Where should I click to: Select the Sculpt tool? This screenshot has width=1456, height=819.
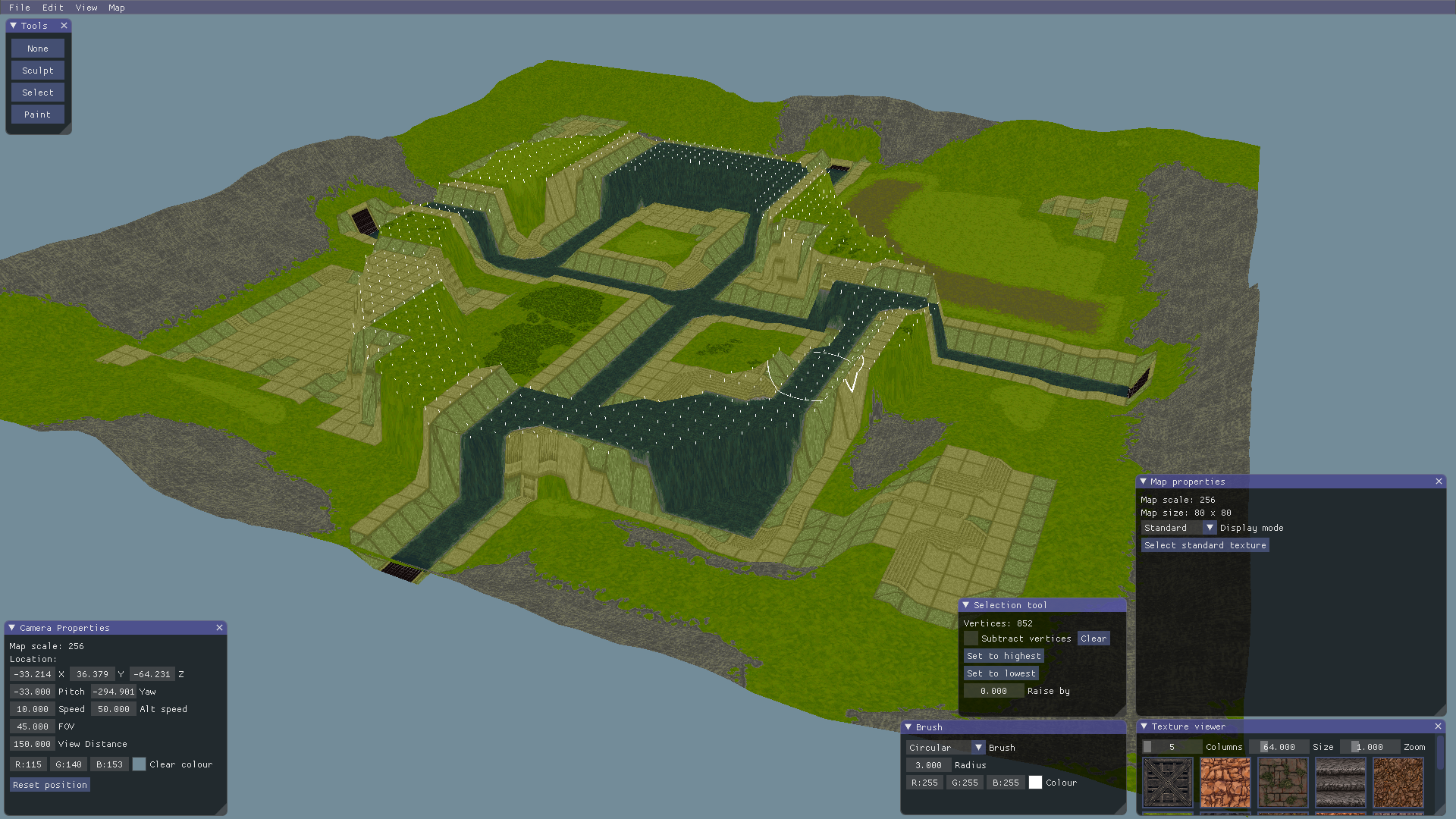[x=37, y=69]
